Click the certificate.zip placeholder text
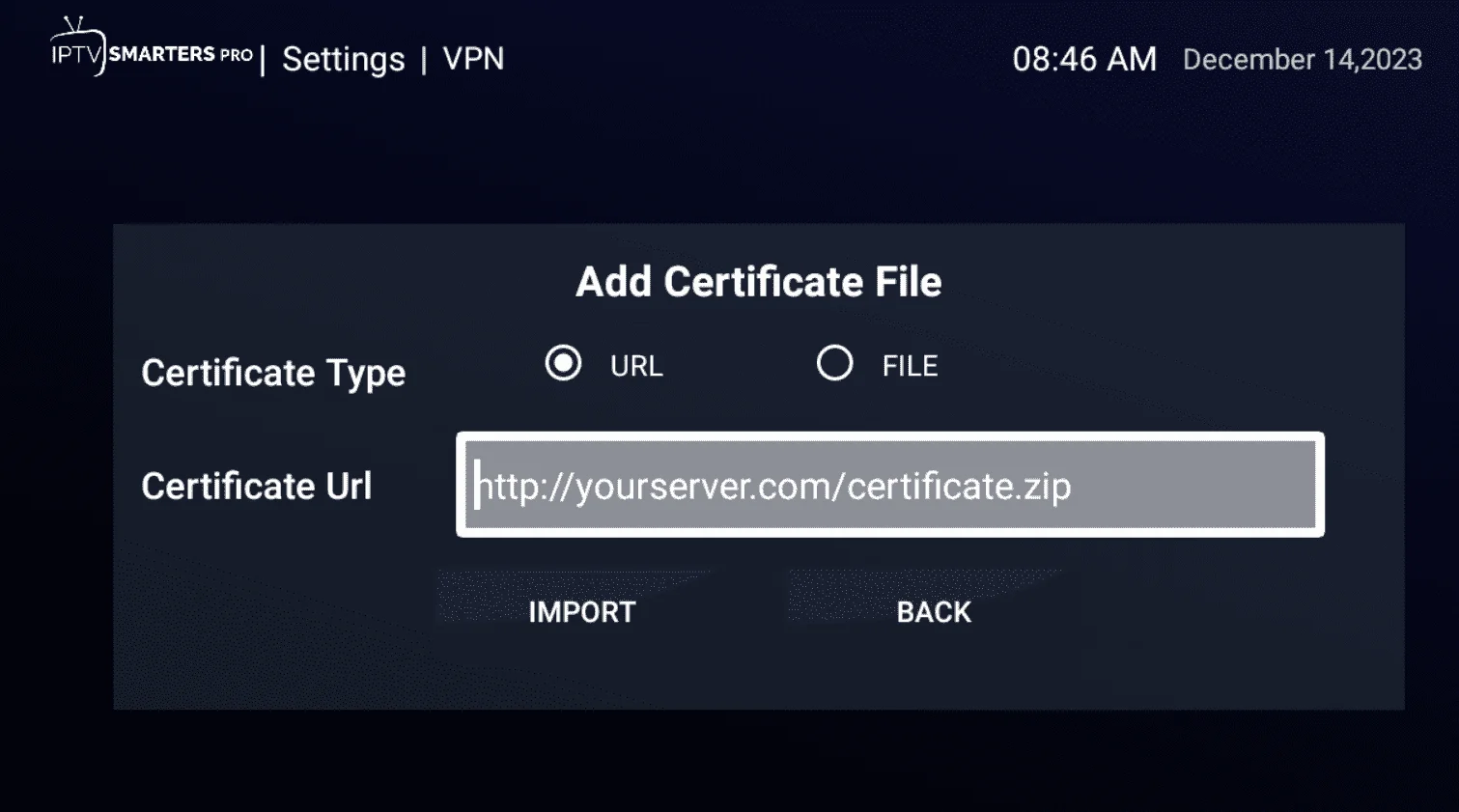 pyautogui.click(x=959, y=486)
